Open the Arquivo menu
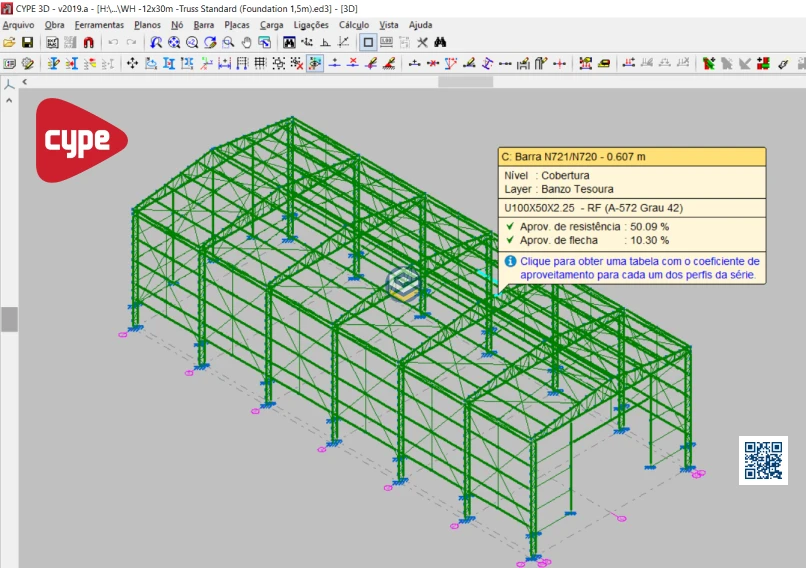Screen dimensions: 806x568 pyautogui.click(x=18, y=24)
